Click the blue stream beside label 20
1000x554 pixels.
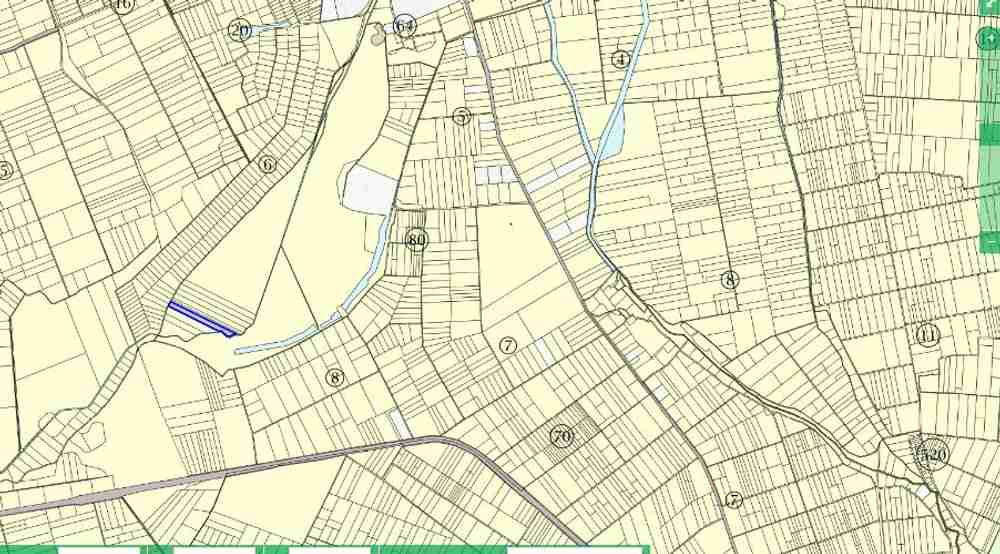click(268, 28)
